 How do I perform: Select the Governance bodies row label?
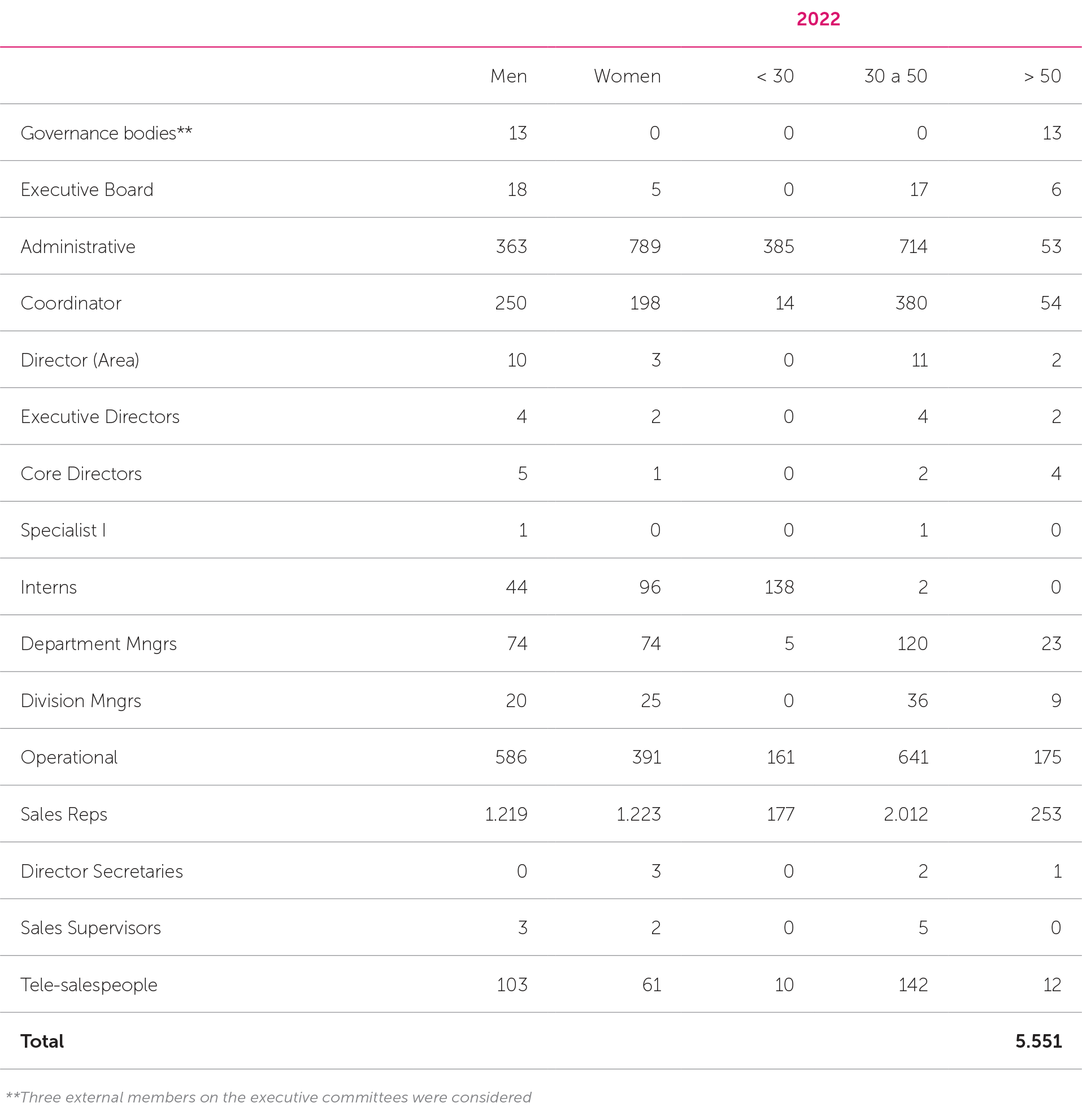(106, 133)
